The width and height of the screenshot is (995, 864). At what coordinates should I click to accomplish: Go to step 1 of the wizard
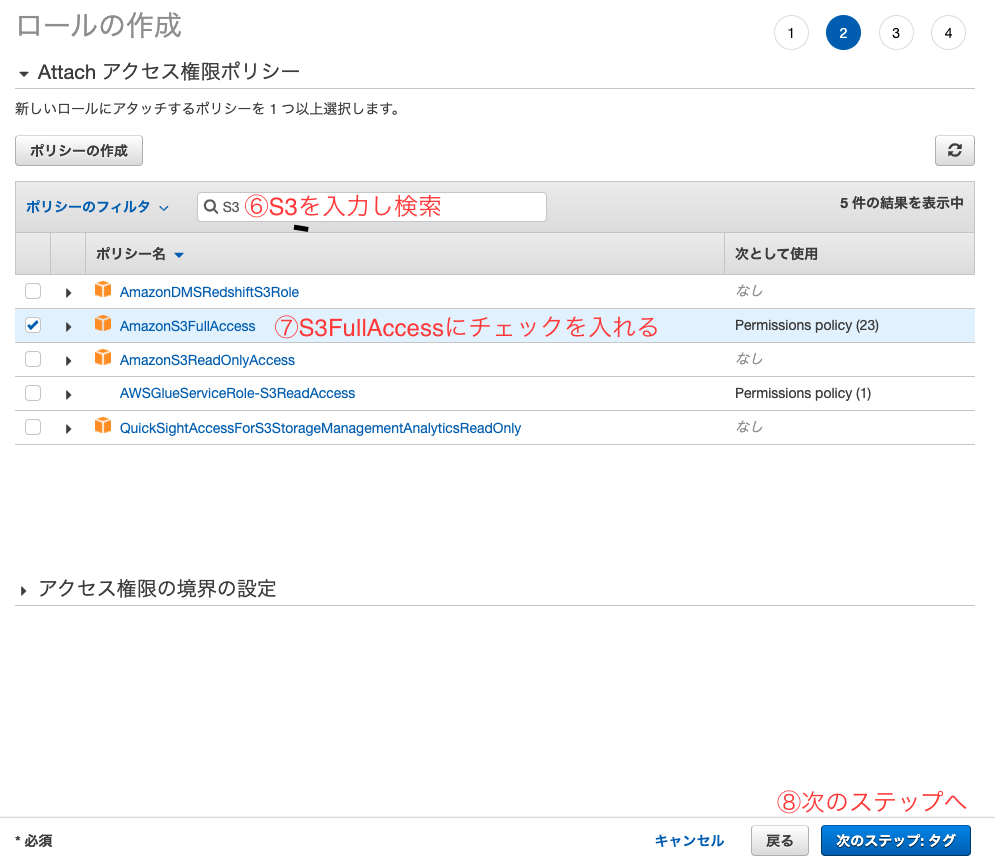[791, 33]
